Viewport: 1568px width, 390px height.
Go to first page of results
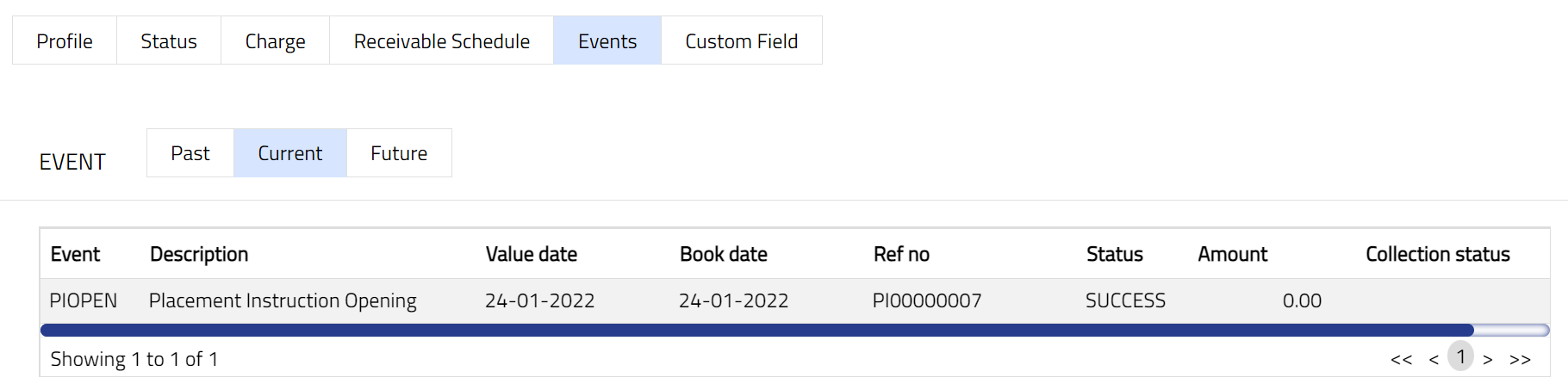pos(1401,360)
